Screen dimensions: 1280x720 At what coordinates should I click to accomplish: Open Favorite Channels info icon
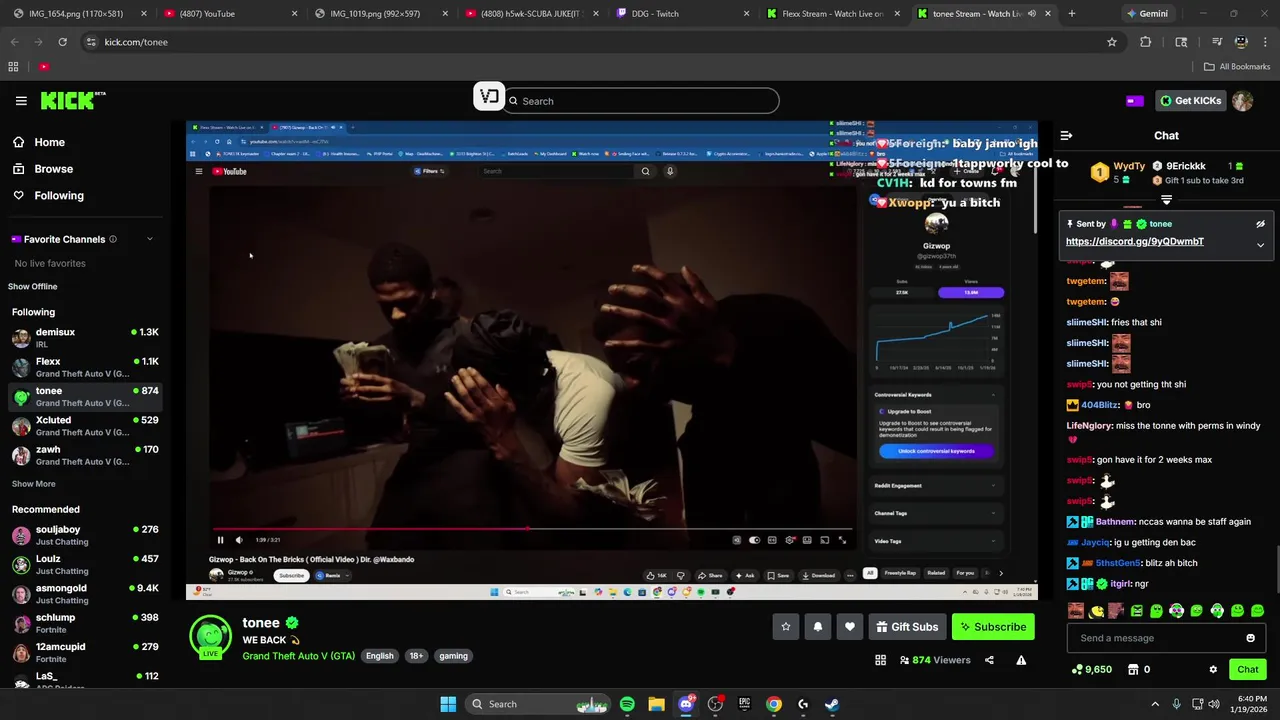click(113, 239)
